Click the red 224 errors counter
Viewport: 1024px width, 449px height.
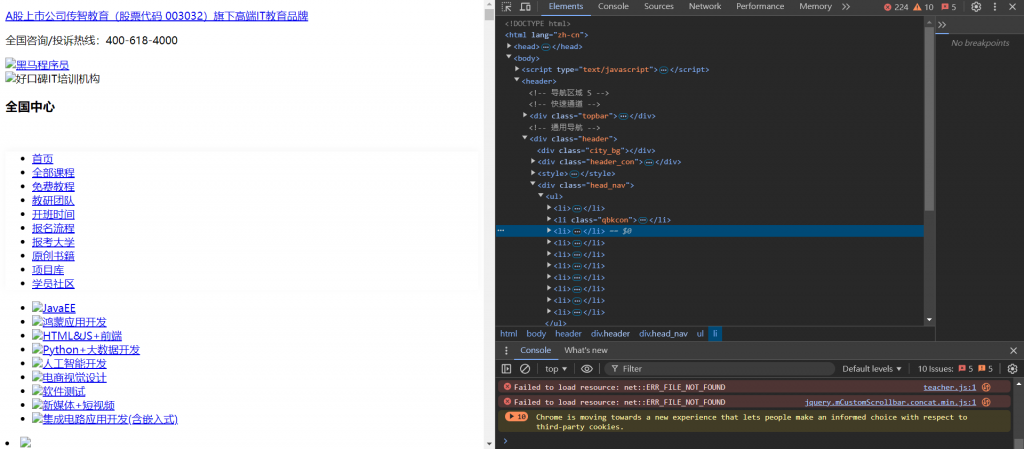(896, 7)
